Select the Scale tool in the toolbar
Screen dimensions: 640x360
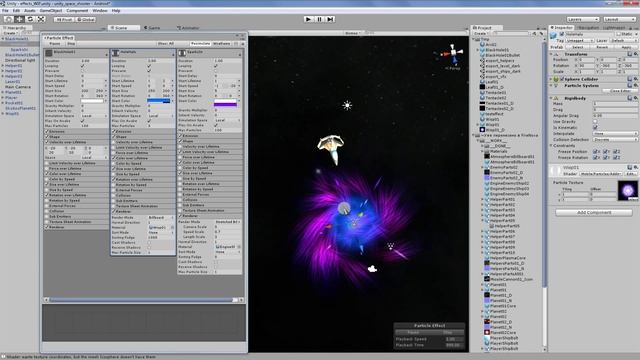41,19
